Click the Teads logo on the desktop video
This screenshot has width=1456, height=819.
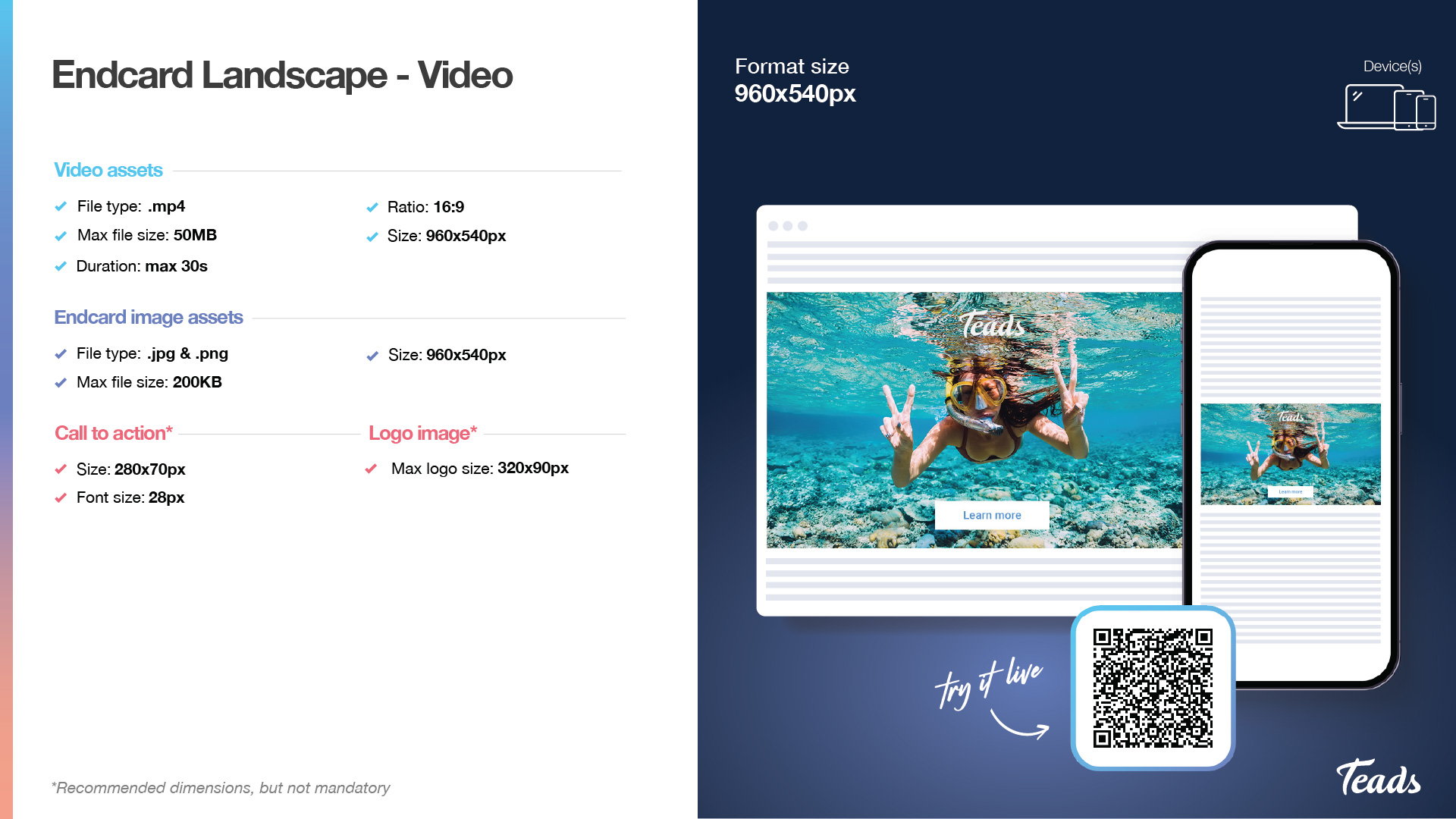(992, 325)
